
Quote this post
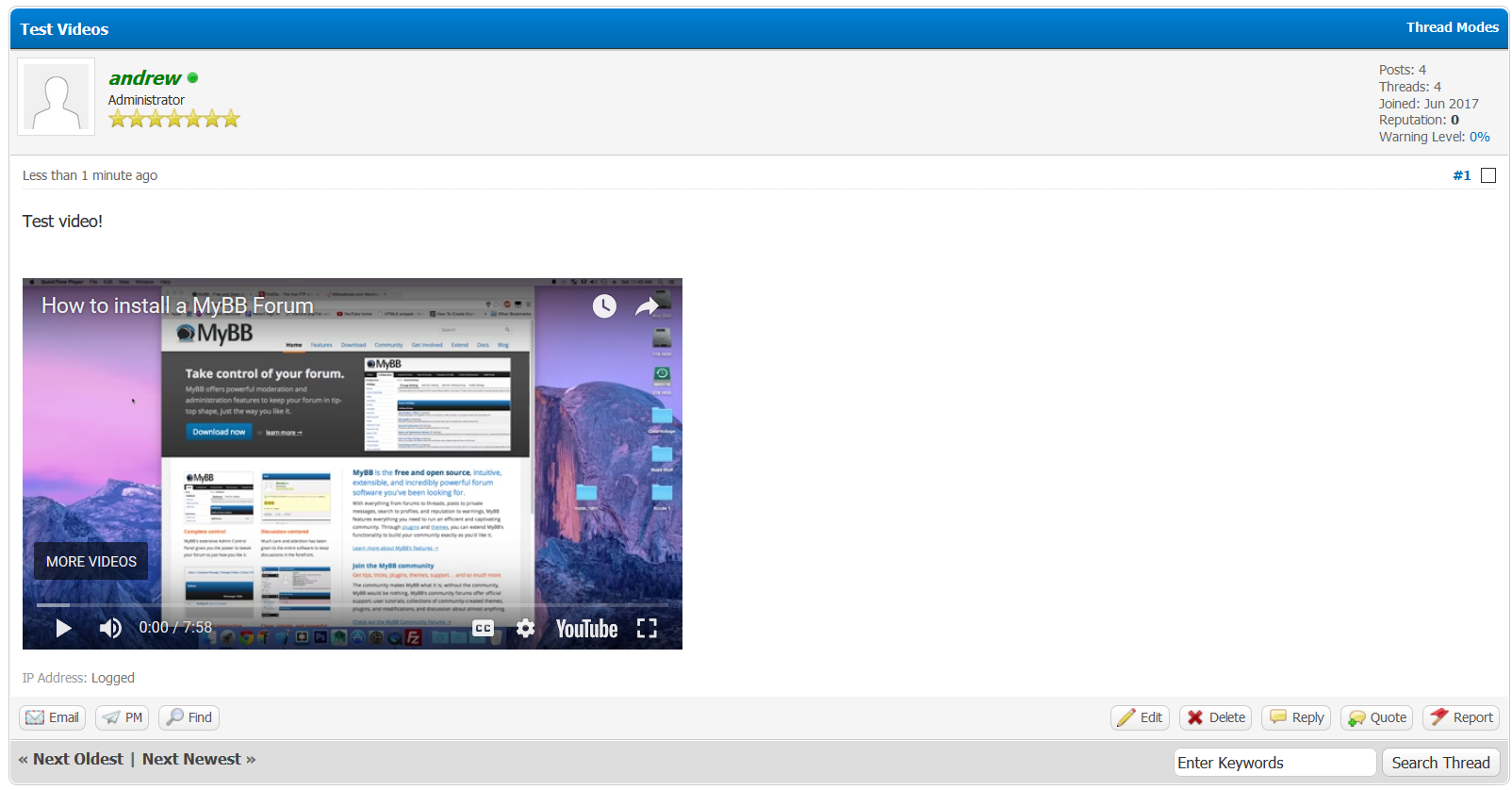[x=1377, y=717]
